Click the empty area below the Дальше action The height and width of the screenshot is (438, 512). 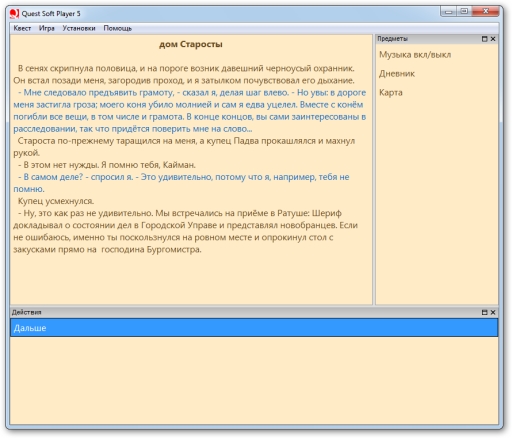[x=254, y=380]
